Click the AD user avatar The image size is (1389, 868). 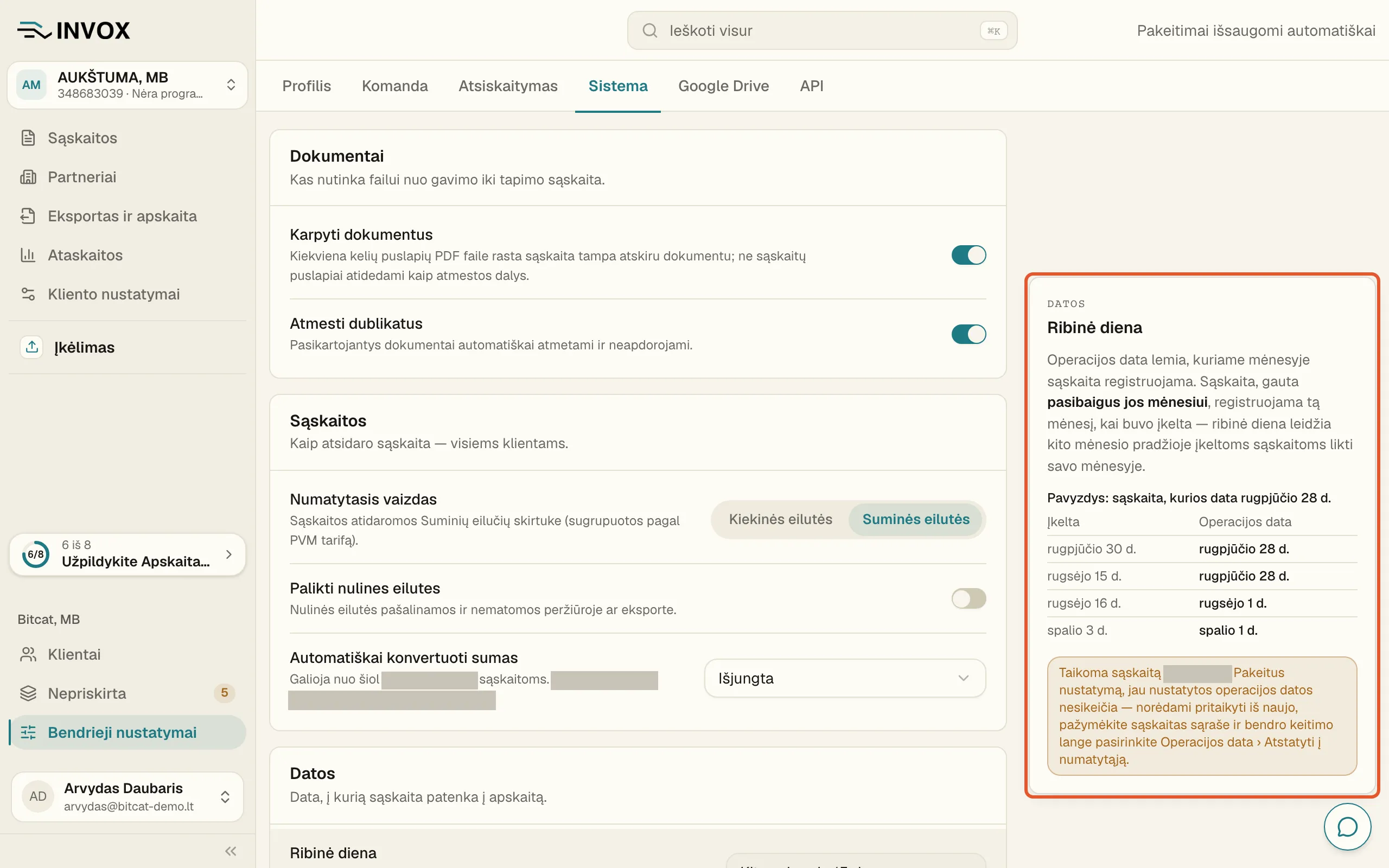tap(38, 796)
